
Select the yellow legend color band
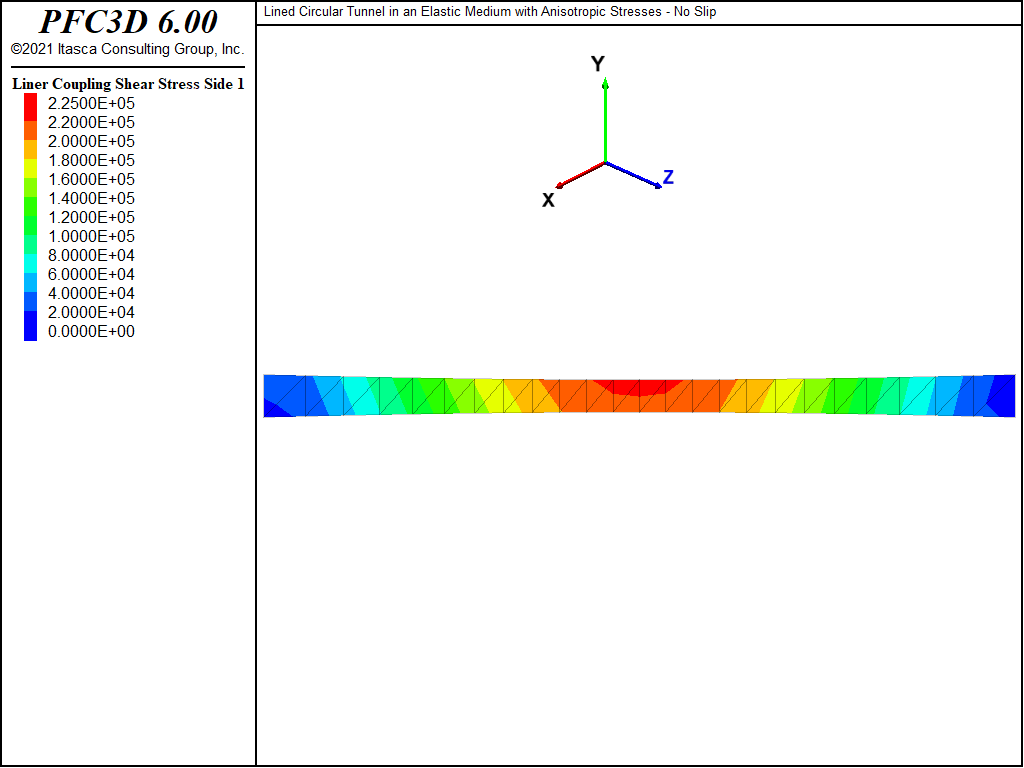coord(30,168)
